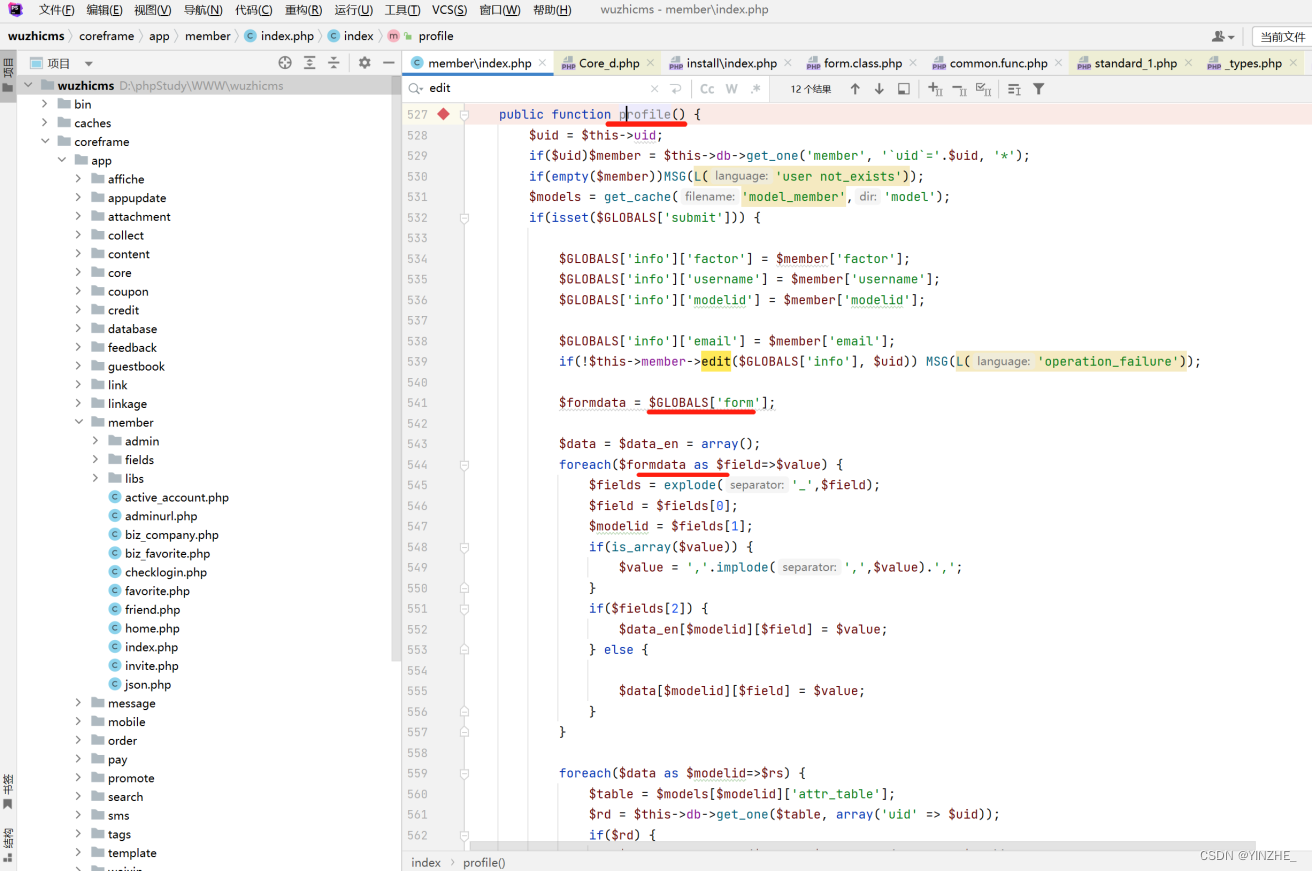The width and height of the screenshot is (1312, 871).
Task: Open json.php in project tree
Action: [148, 685]
